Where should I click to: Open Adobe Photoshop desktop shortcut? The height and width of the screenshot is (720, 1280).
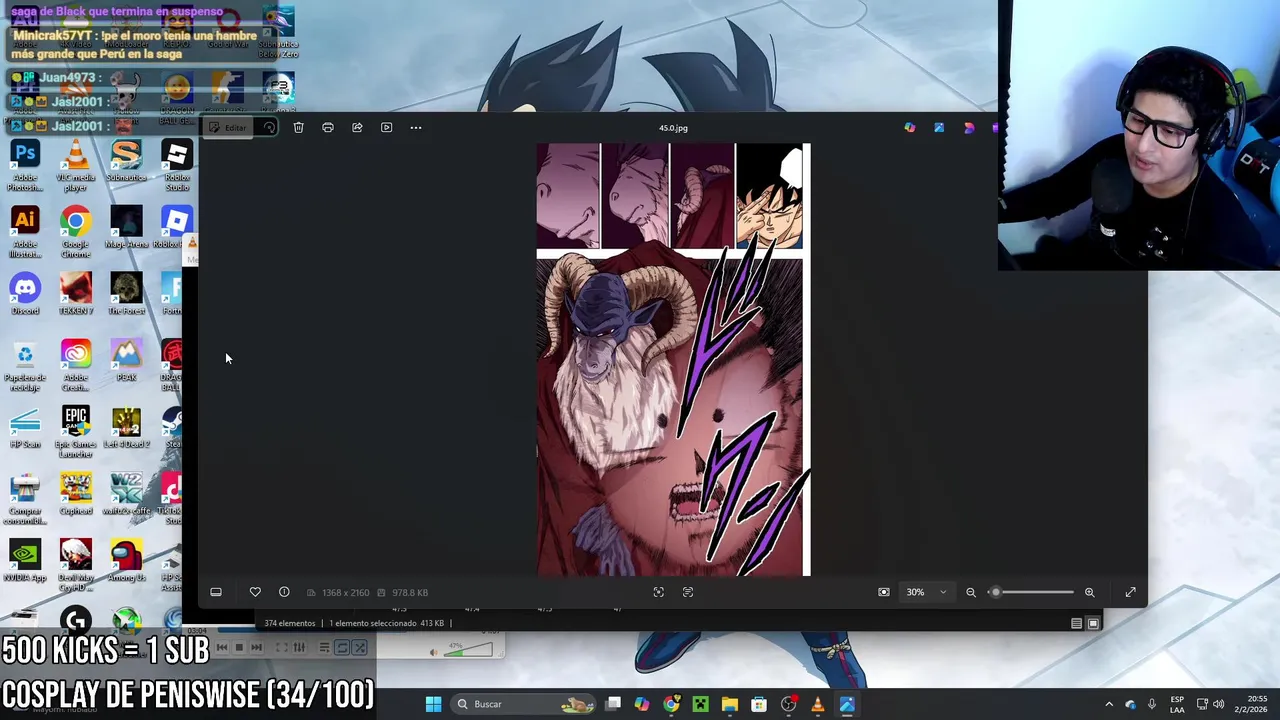25,166
